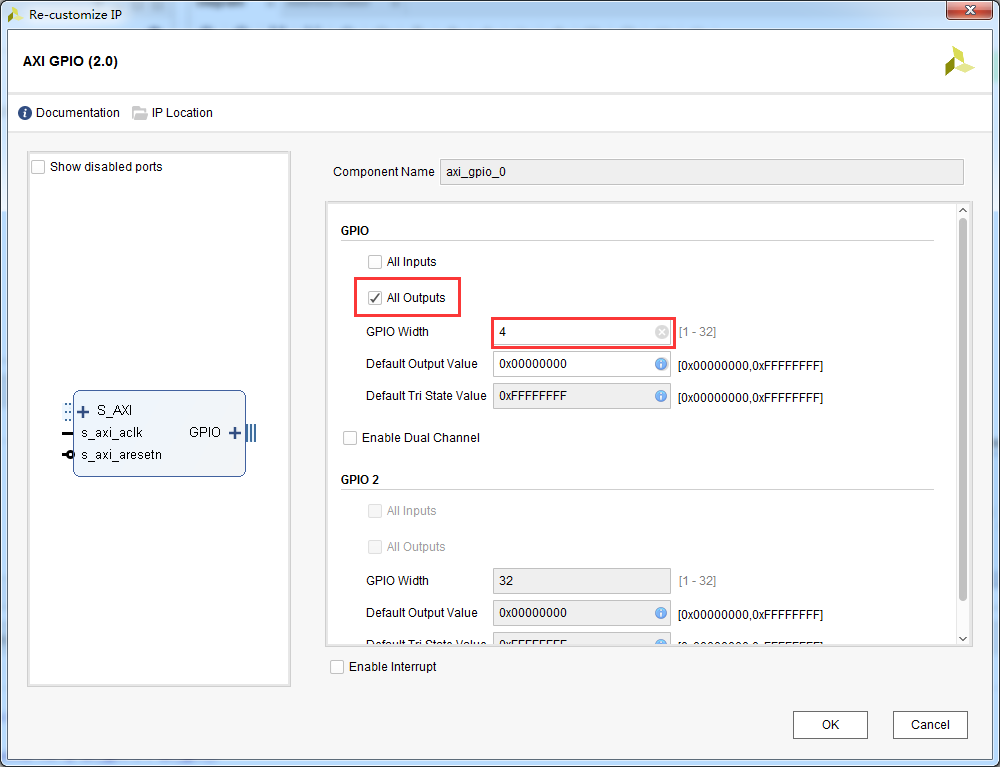This screenshot has width=1000, height=767.
Task: Click the Component Name label
Action: 383,172
